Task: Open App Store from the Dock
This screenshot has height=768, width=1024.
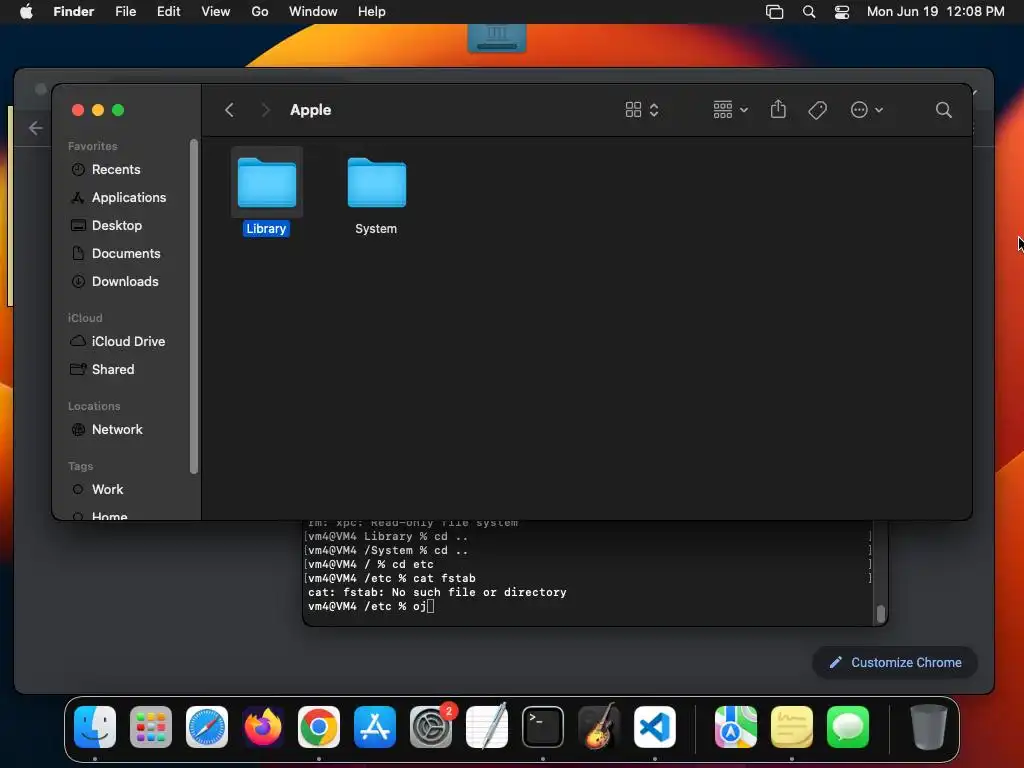Action: pyautogui.click(x=375, y=726)
